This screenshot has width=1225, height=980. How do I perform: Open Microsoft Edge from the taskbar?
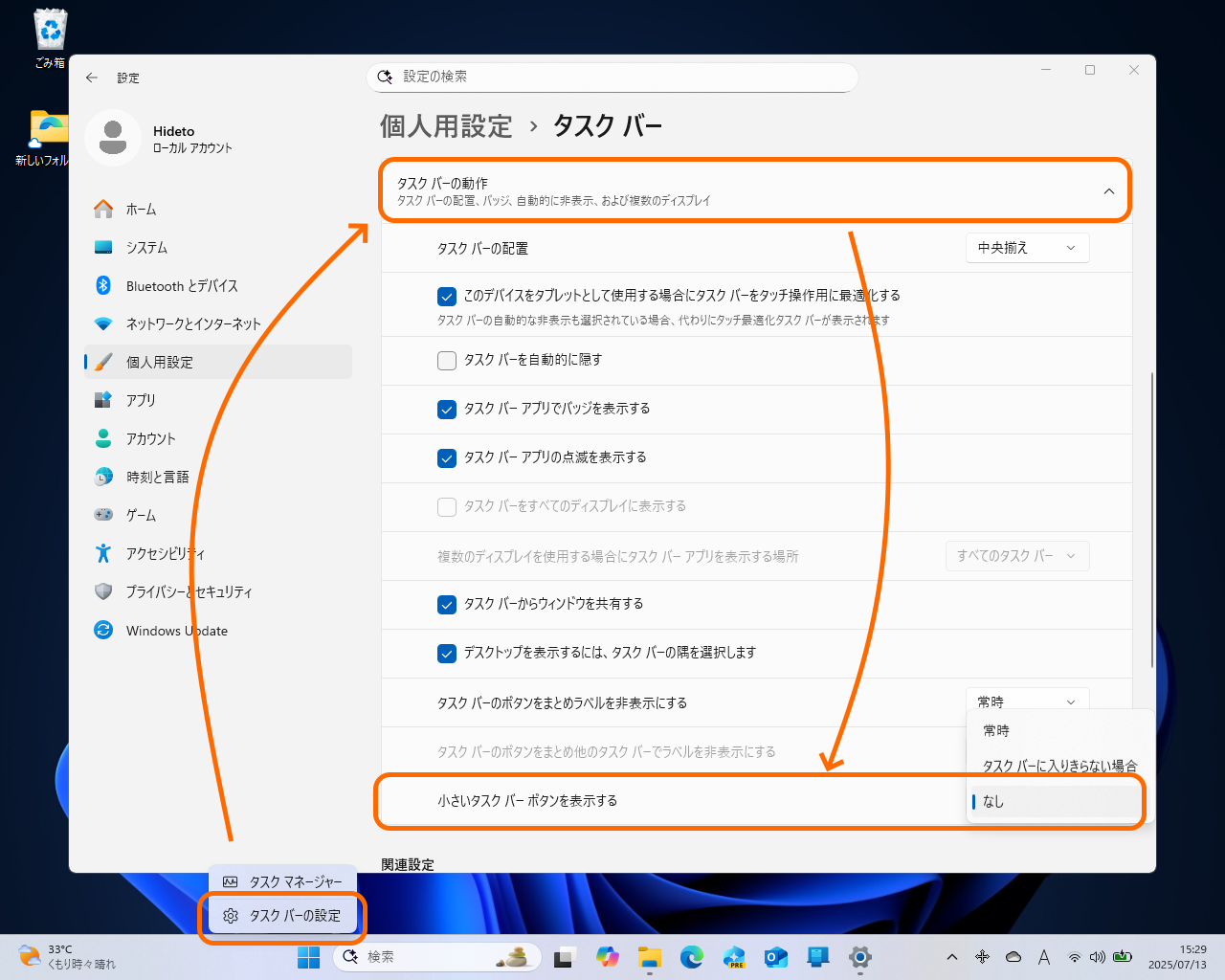click(690, 957)
